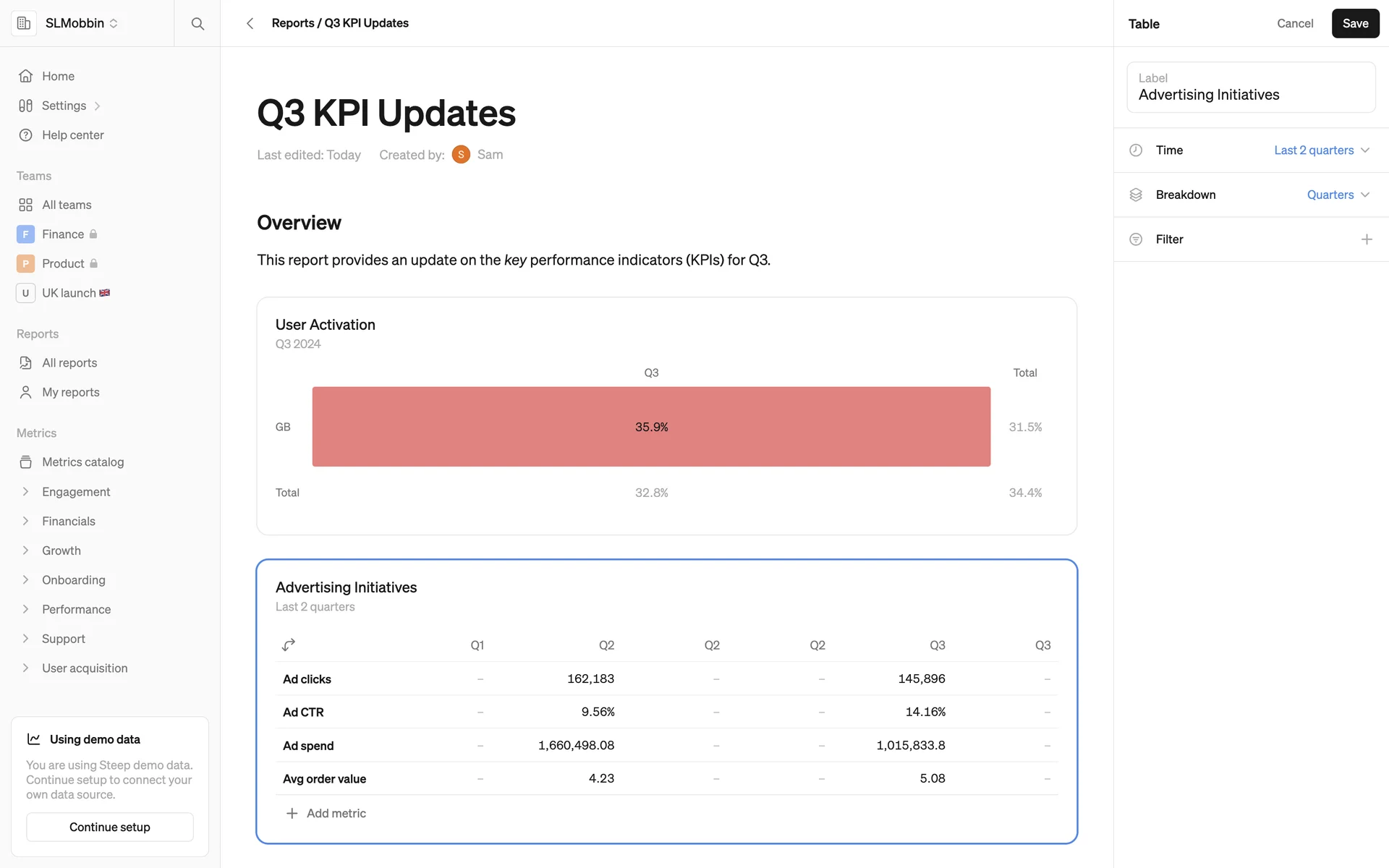Image resolution: width=1389 pixels, height=868 pixels.
Task: Open the Home page
Action: [x=58, y=76]
